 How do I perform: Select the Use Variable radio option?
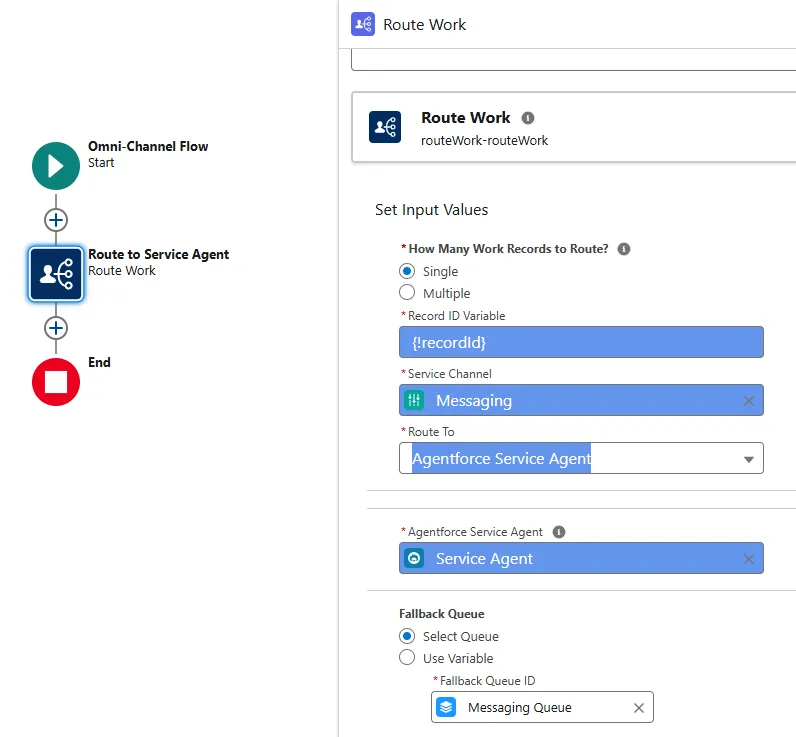coord(407,658)
